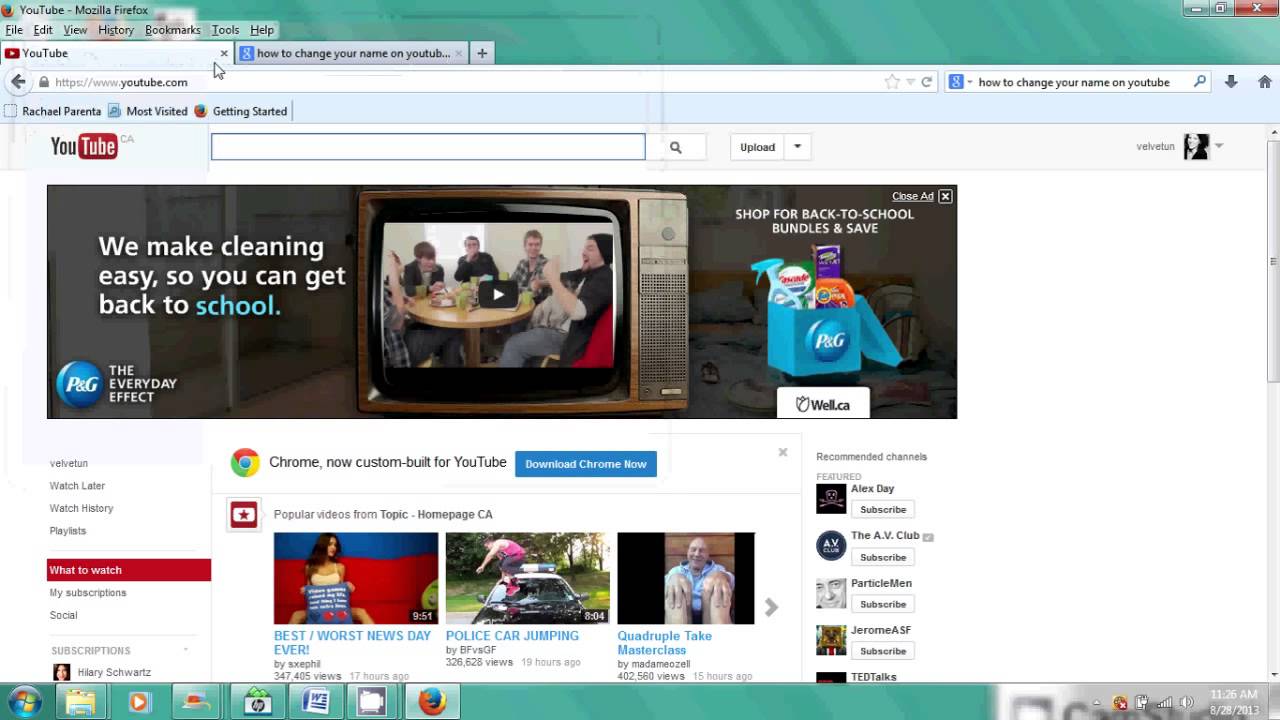Open the Bookmarks menu
Viewport: 1280px width, 720px height.
[173, 30]
